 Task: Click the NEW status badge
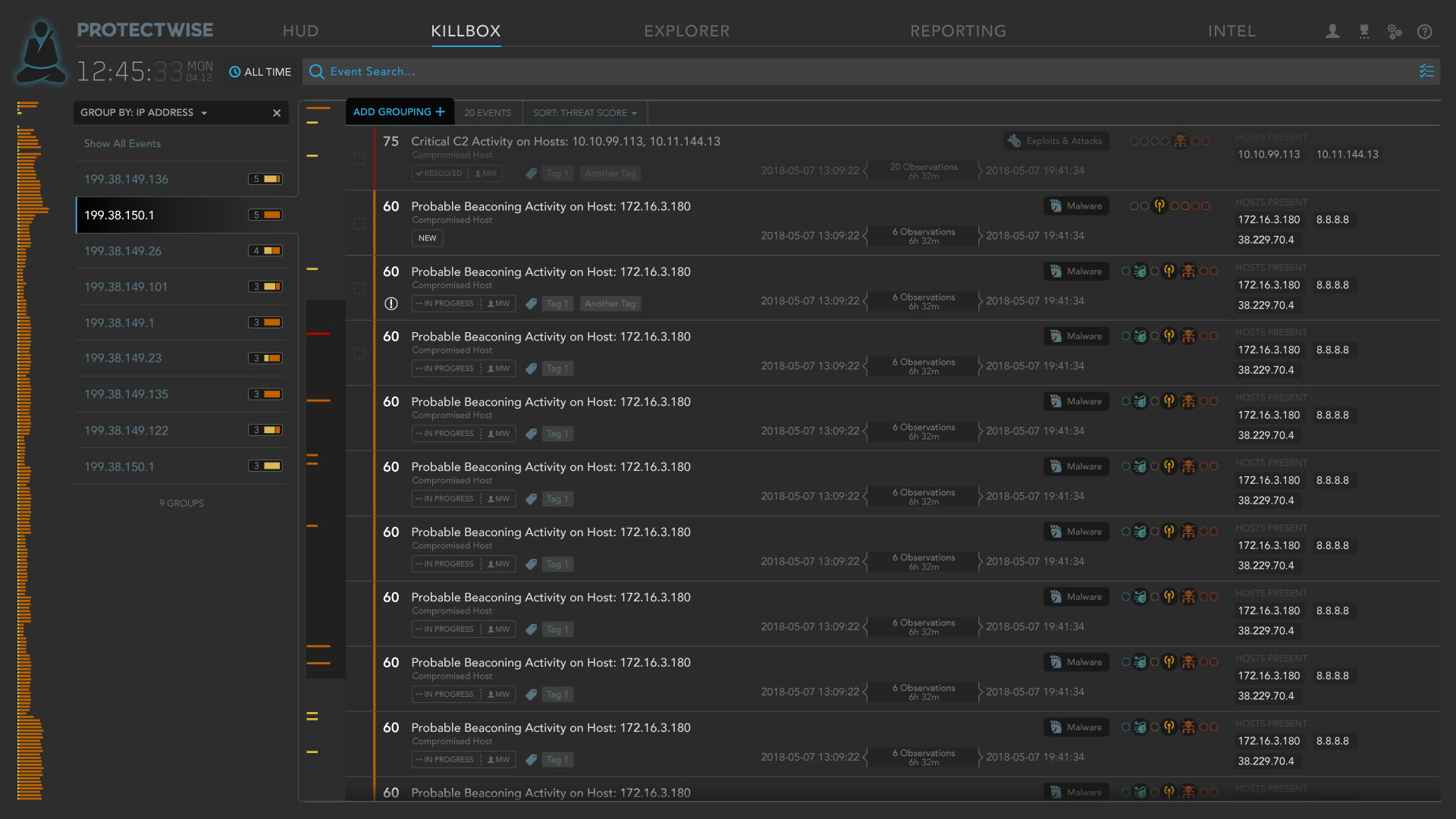[428, 238]
